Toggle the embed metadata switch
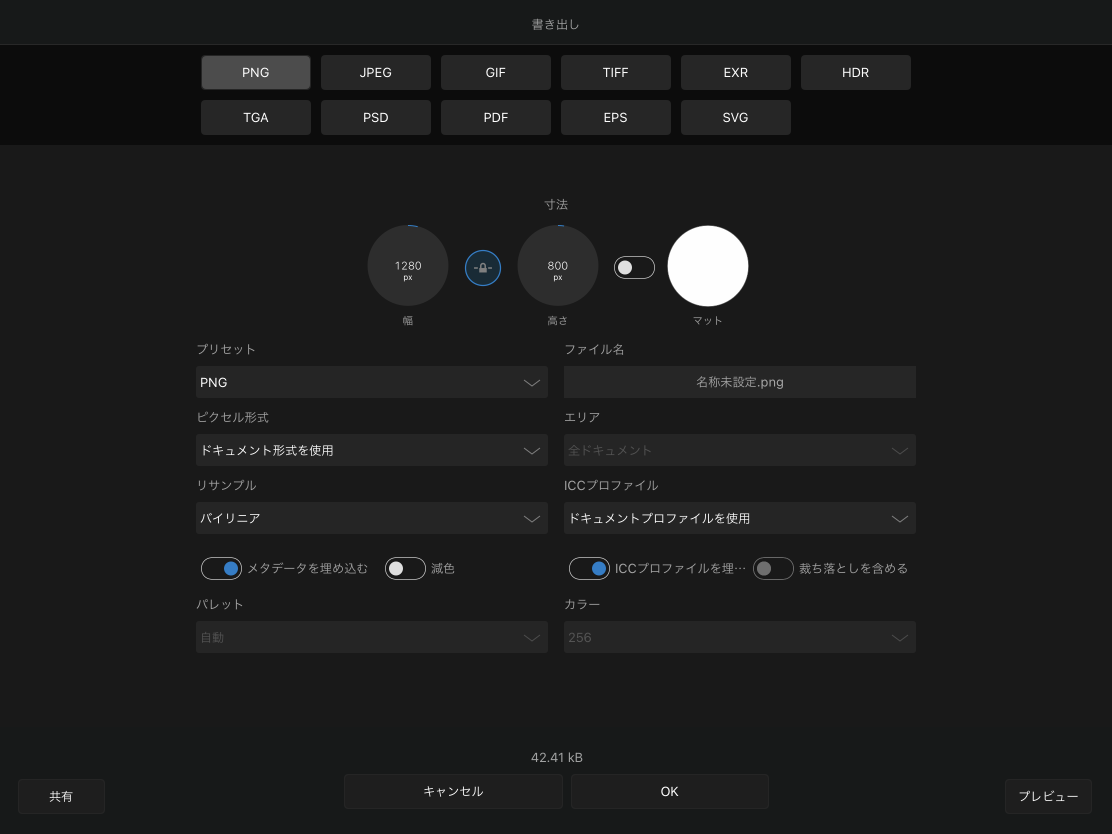This screenshot has width=1112, height=834. [x=222, y=568]
